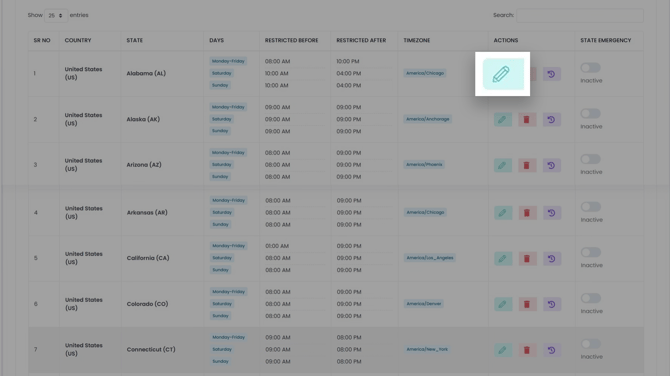Click the Search input field
This screenshot has width=670, height=376.
[579, 15]
